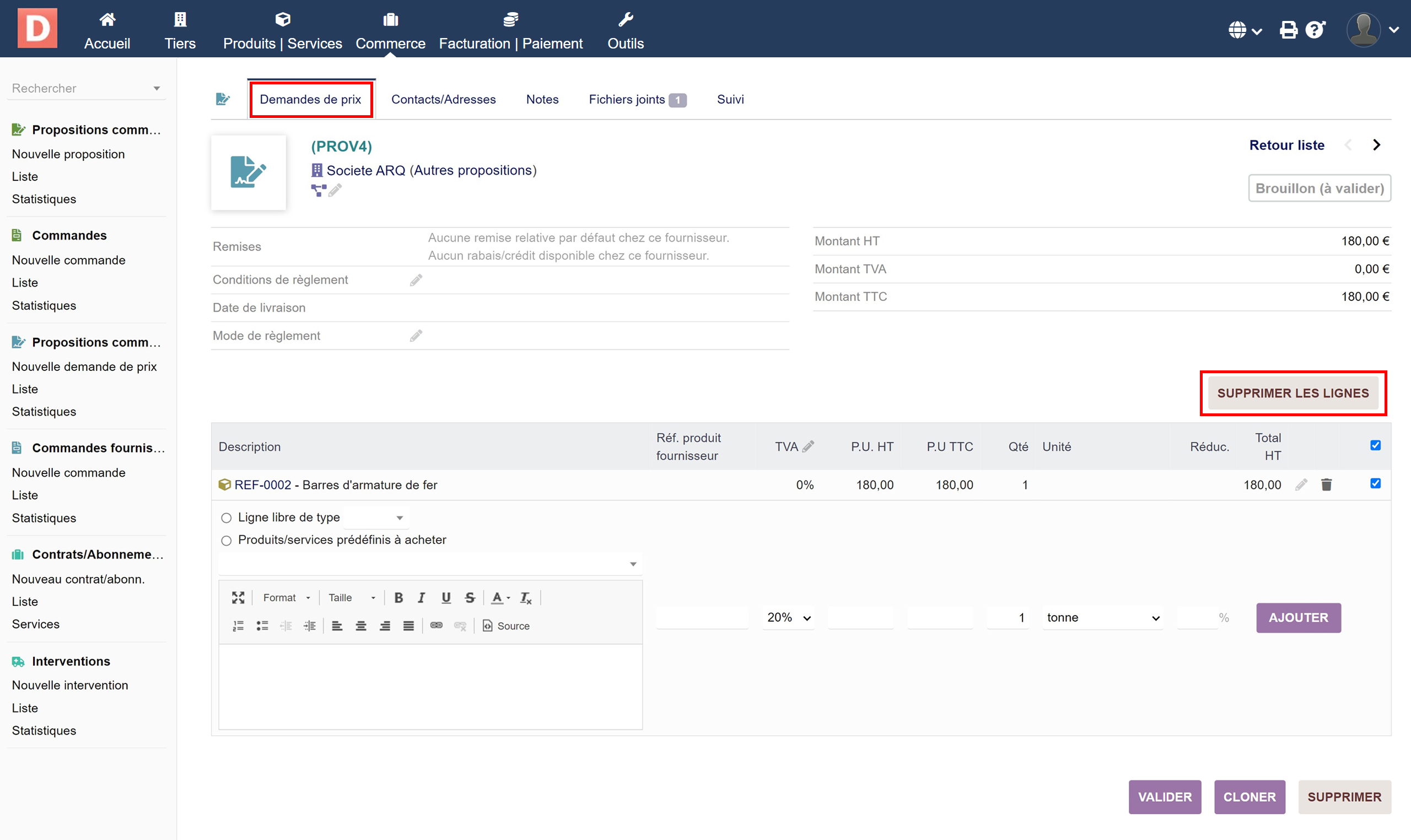Open the help icon in top bar
Screen dimensions: 1411x840
1315,29
